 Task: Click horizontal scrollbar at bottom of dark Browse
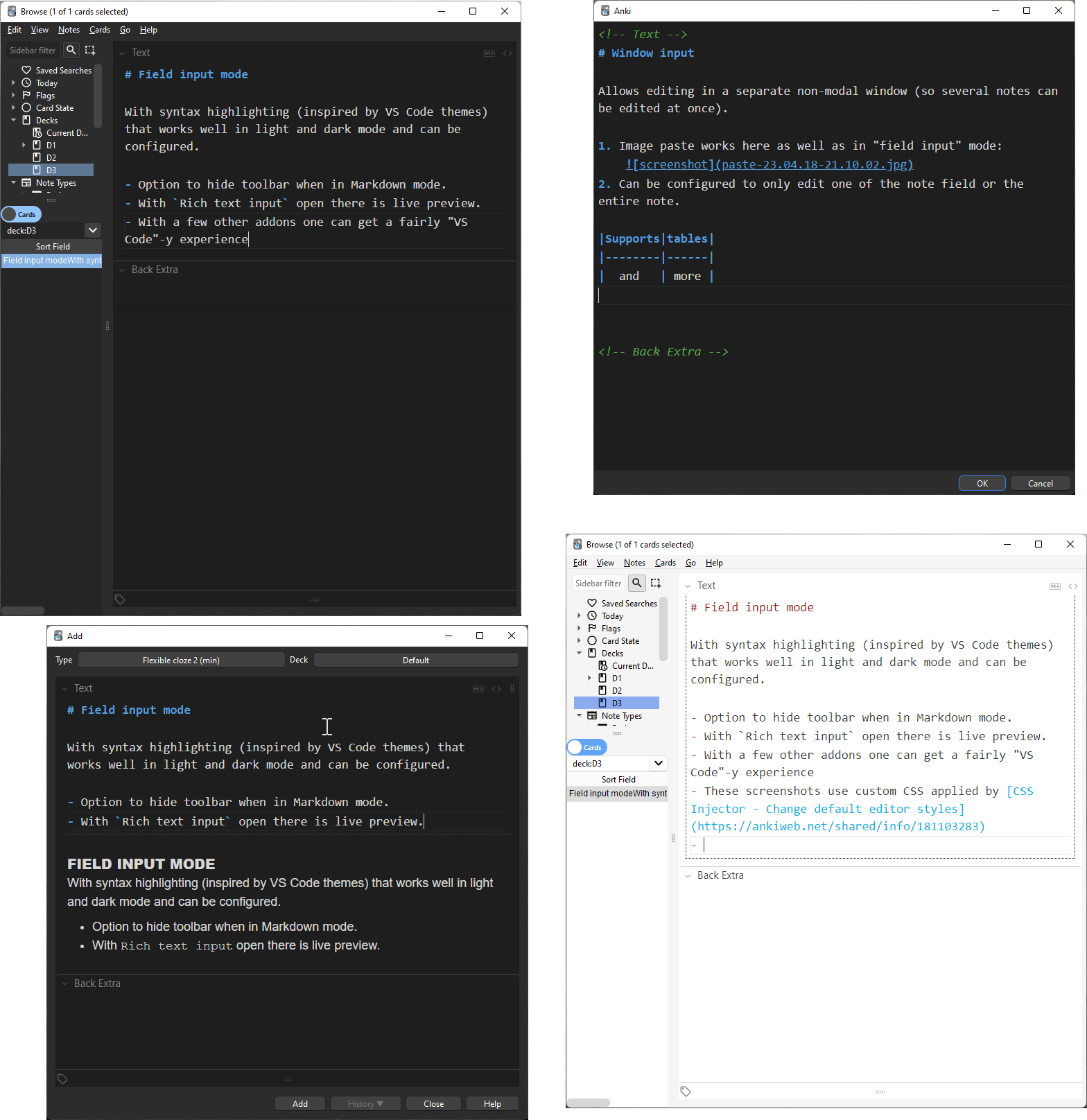24,611
